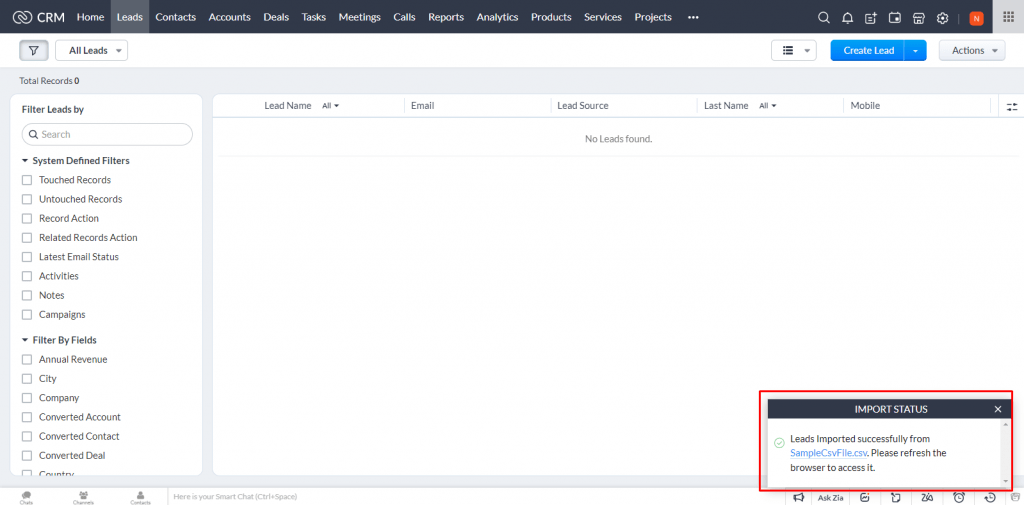
Task: Open the Reports module
Action: (446, 17)
